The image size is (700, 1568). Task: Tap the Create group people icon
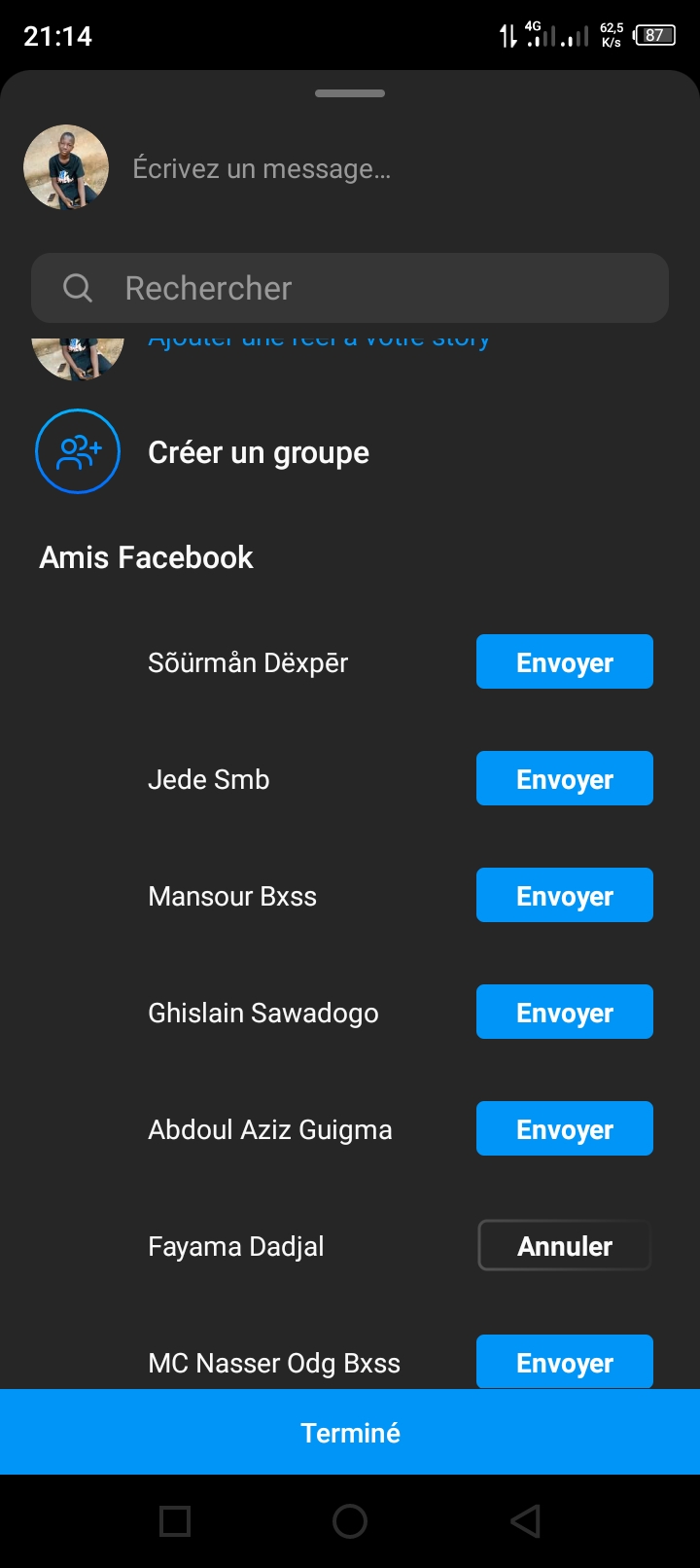point(78,451)
